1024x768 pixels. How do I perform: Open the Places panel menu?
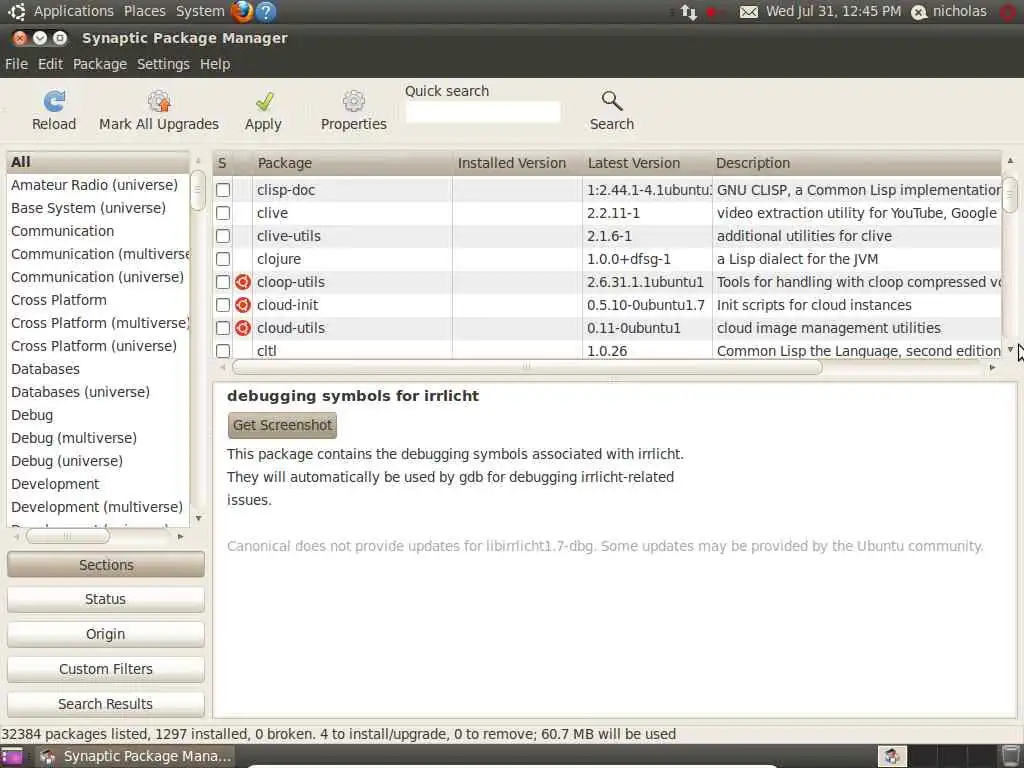click(145, 11)
